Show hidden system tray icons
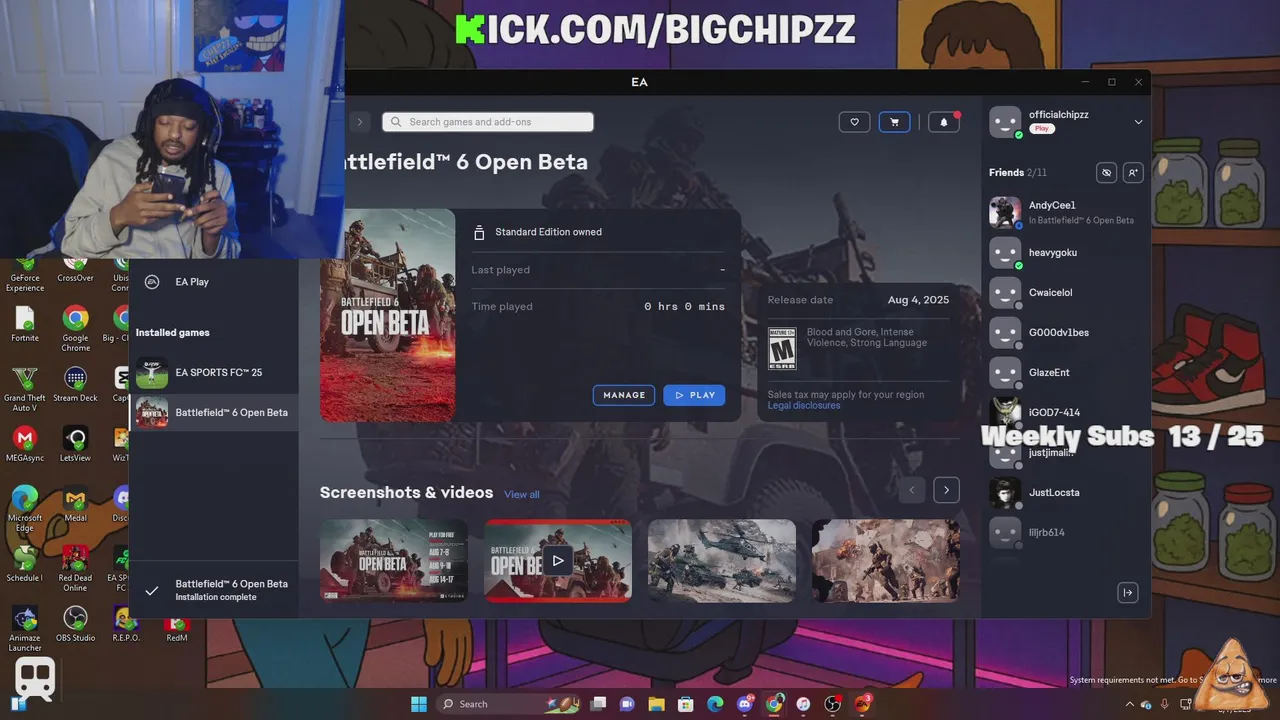Screen dimensions: 1280x720 coord(1130,704)
